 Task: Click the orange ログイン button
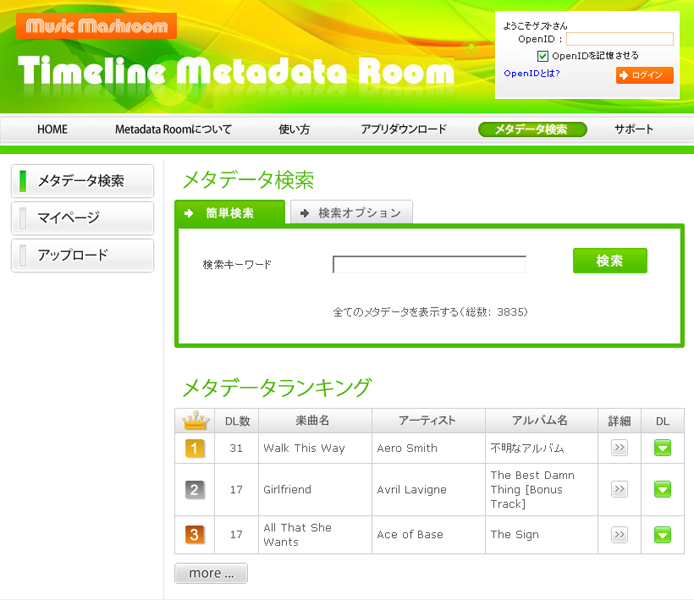(645, 75)
